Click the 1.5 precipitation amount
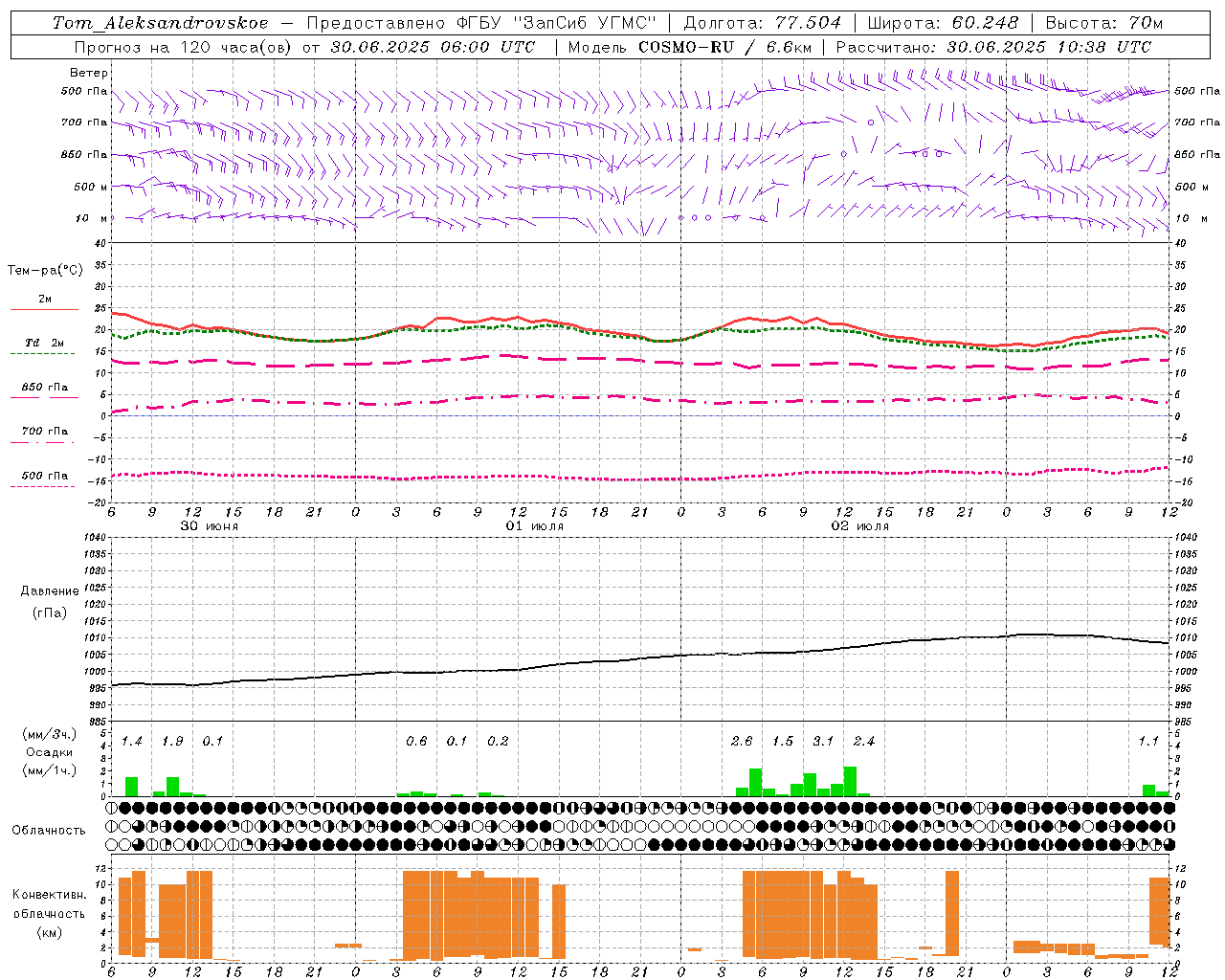Image resolution: width=1225 pixels, height=980 pixels. 783,741
